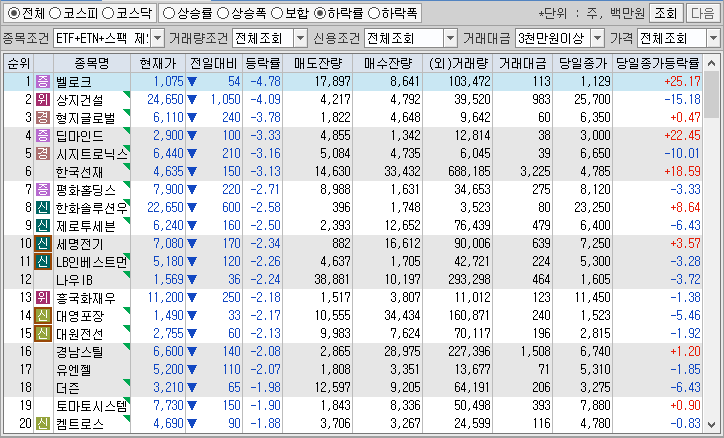Open the 가격 전체조회 dropdown
Viewport: 724px width, 438px height.
[x=713, y=38]
